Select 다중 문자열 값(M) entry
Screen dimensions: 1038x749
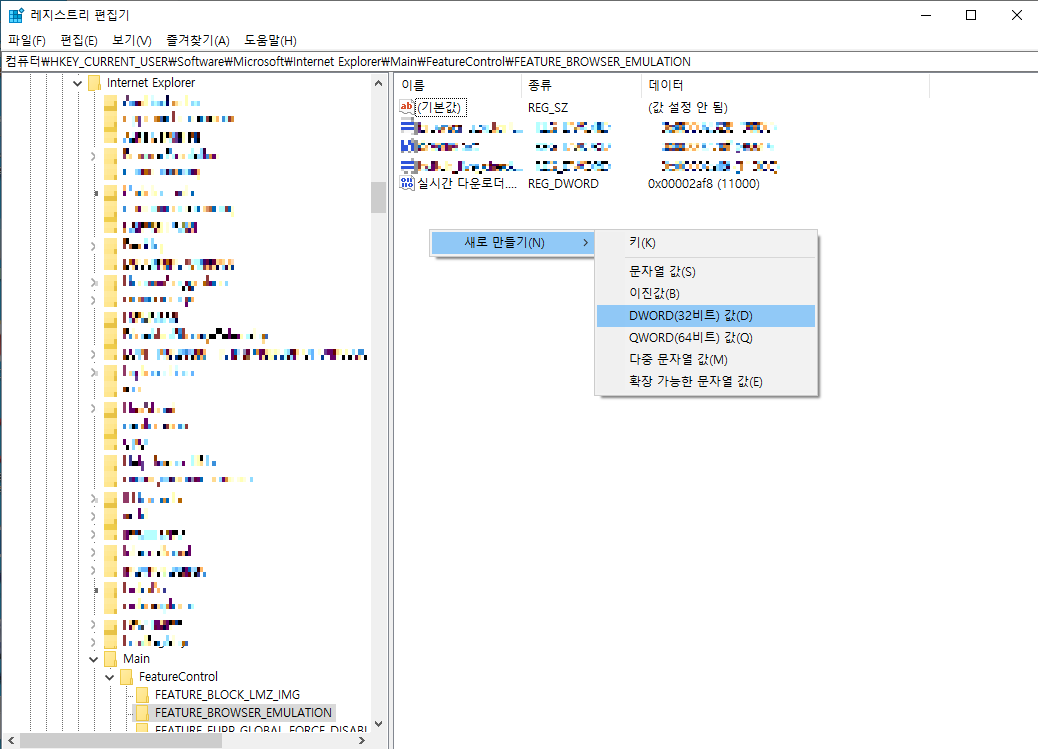[x=706, y=360]
